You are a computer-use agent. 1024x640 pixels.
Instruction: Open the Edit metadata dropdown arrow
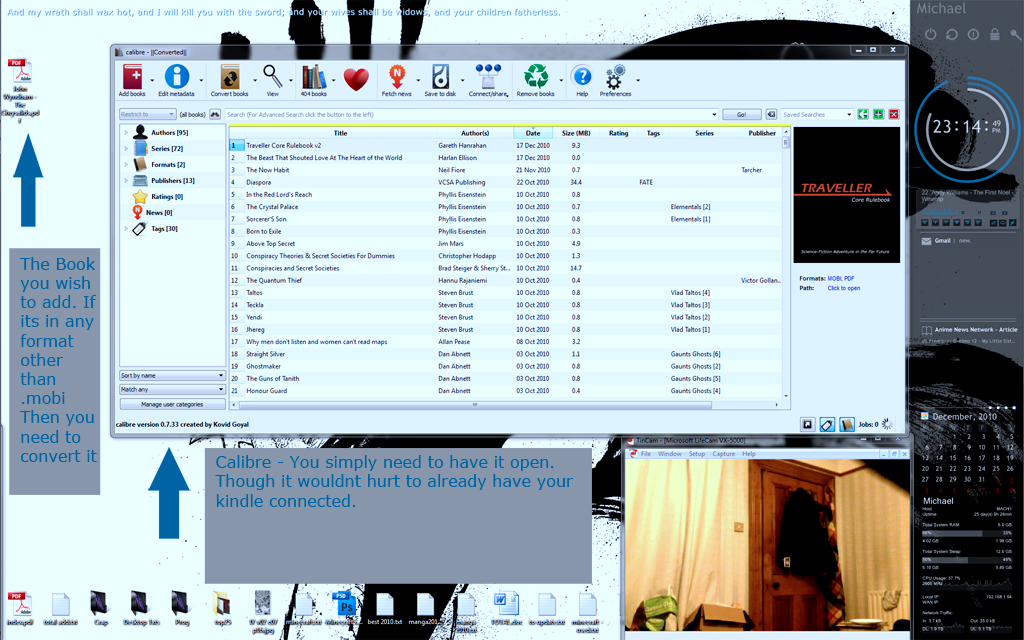(x=200, y=80)
